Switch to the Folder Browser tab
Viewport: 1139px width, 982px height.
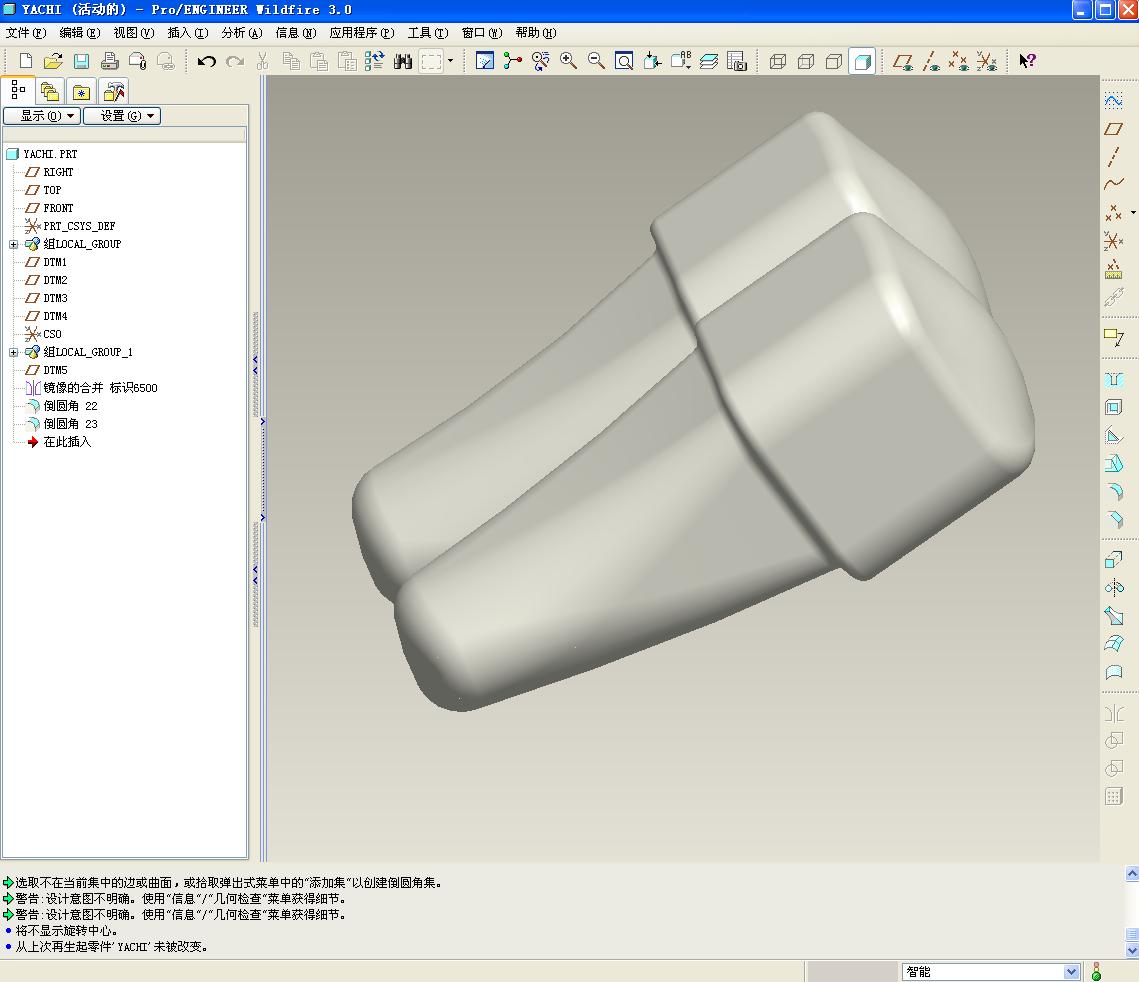click(x=49, y=92)
